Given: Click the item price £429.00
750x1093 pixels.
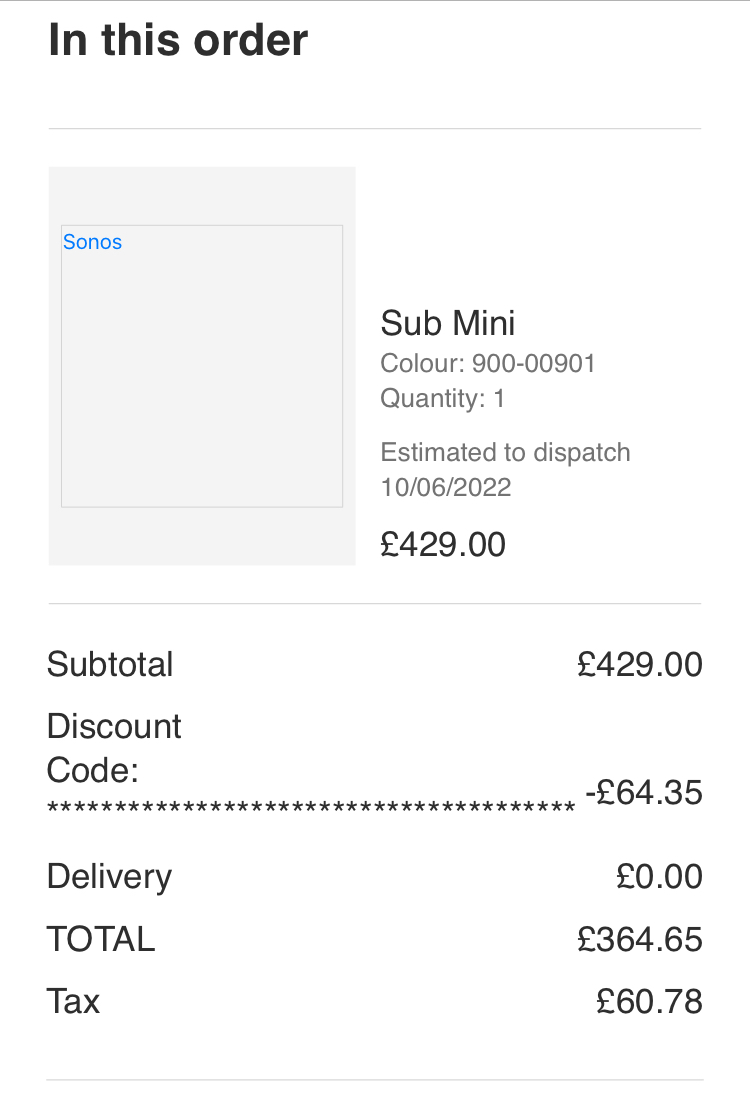Looking at the screenshot, I should [443, 544].
